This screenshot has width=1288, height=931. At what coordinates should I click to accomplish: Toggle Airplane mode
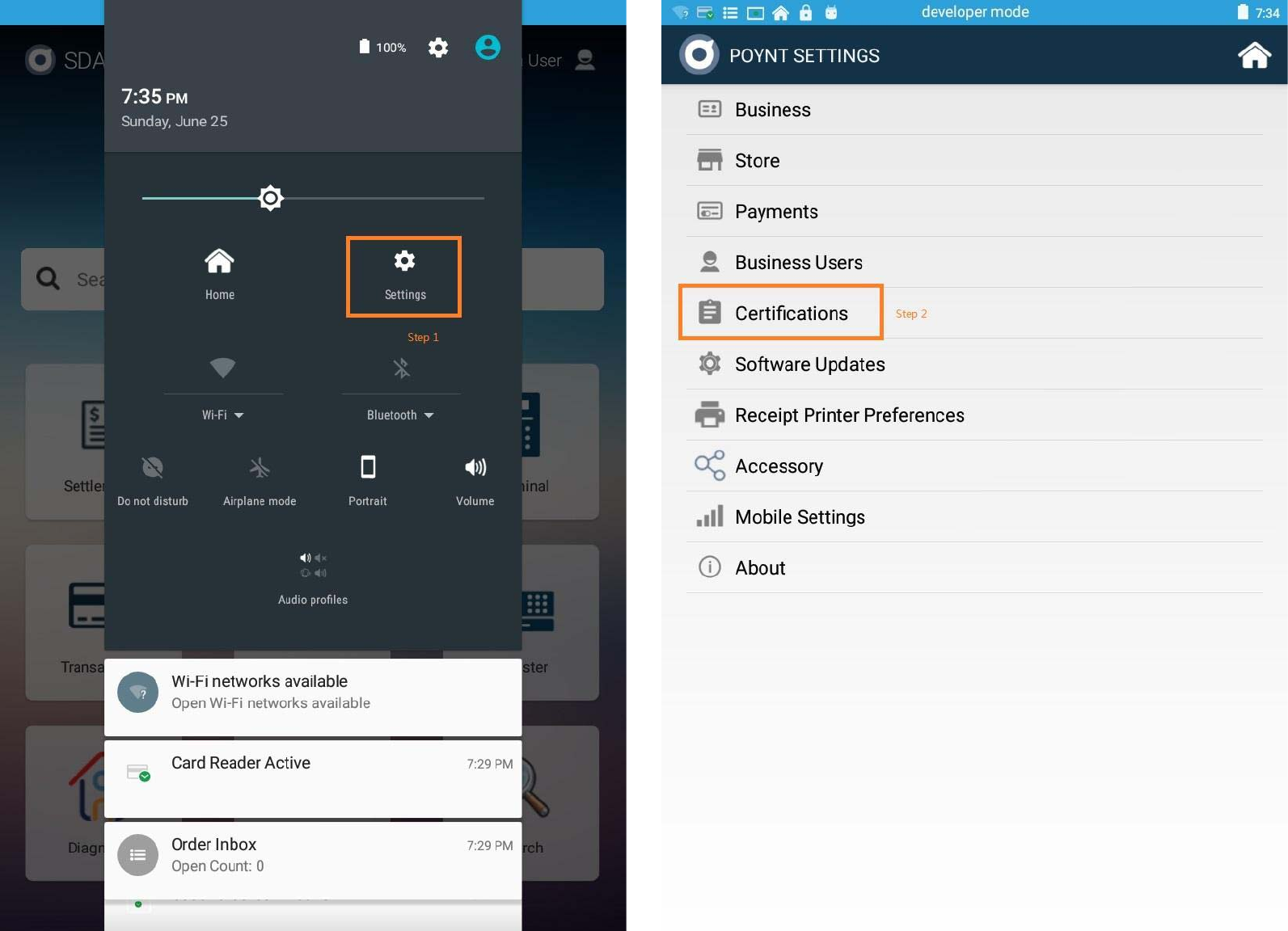tap(260, 482)
